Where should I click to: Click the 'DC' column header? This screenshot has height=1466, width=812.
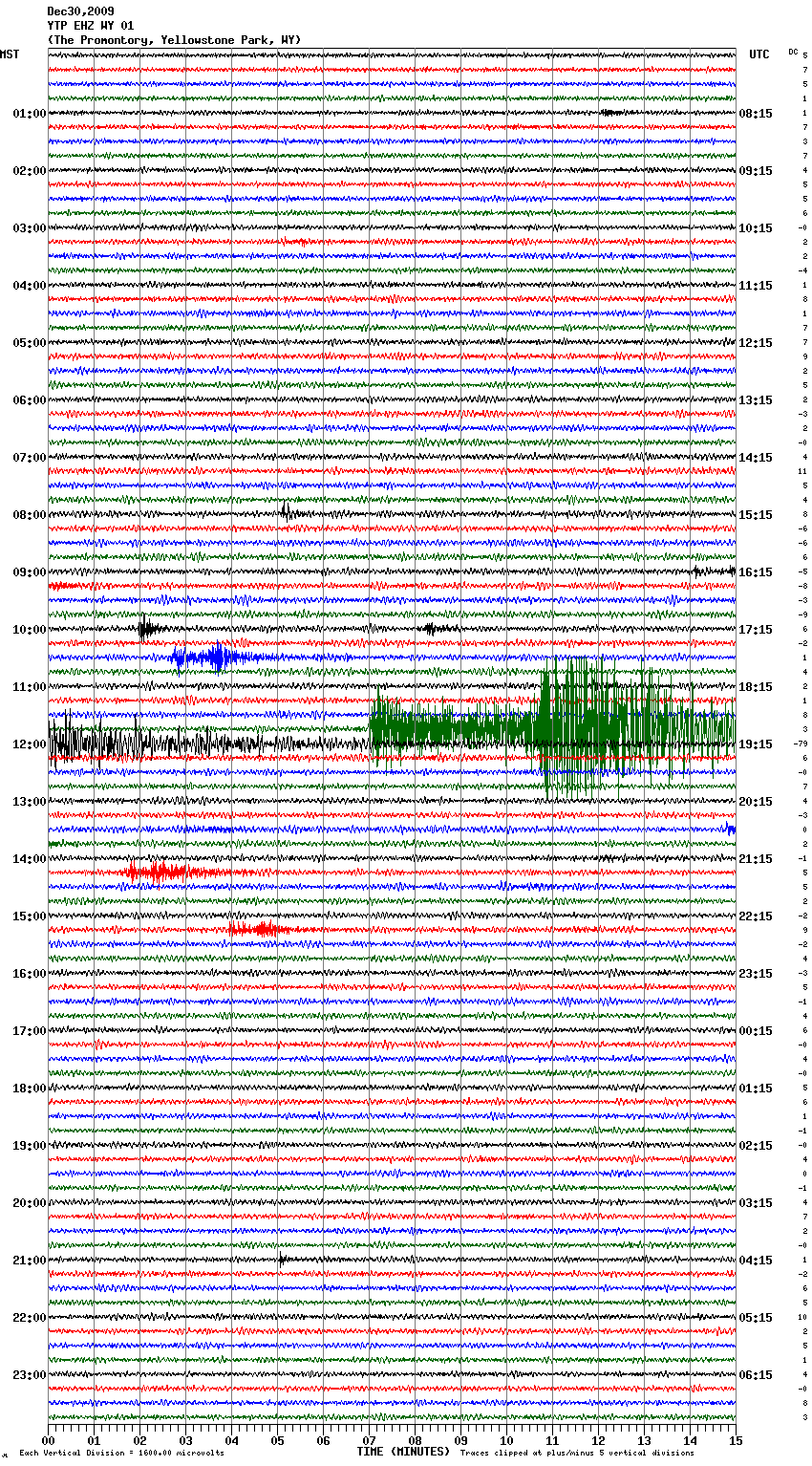793,52
